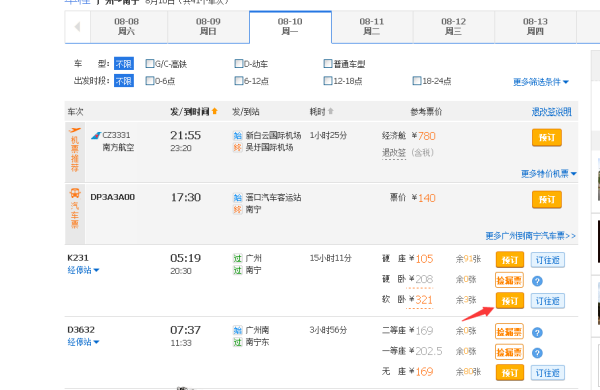Click the 过 icon beside K231 广州
This screenshot has height=390, width=600.
[x=238, y=258]
